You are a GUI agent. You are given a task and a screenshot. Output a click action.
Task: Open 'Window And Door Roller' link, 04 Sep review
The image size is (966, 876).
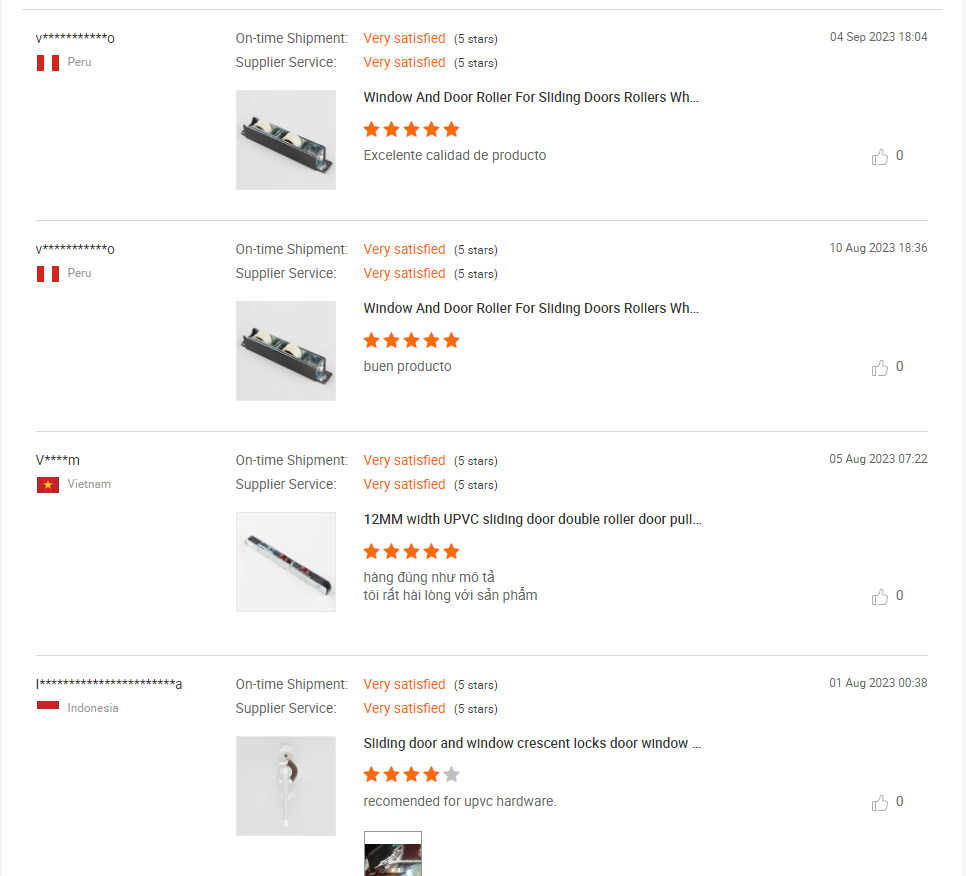[531, 98]
